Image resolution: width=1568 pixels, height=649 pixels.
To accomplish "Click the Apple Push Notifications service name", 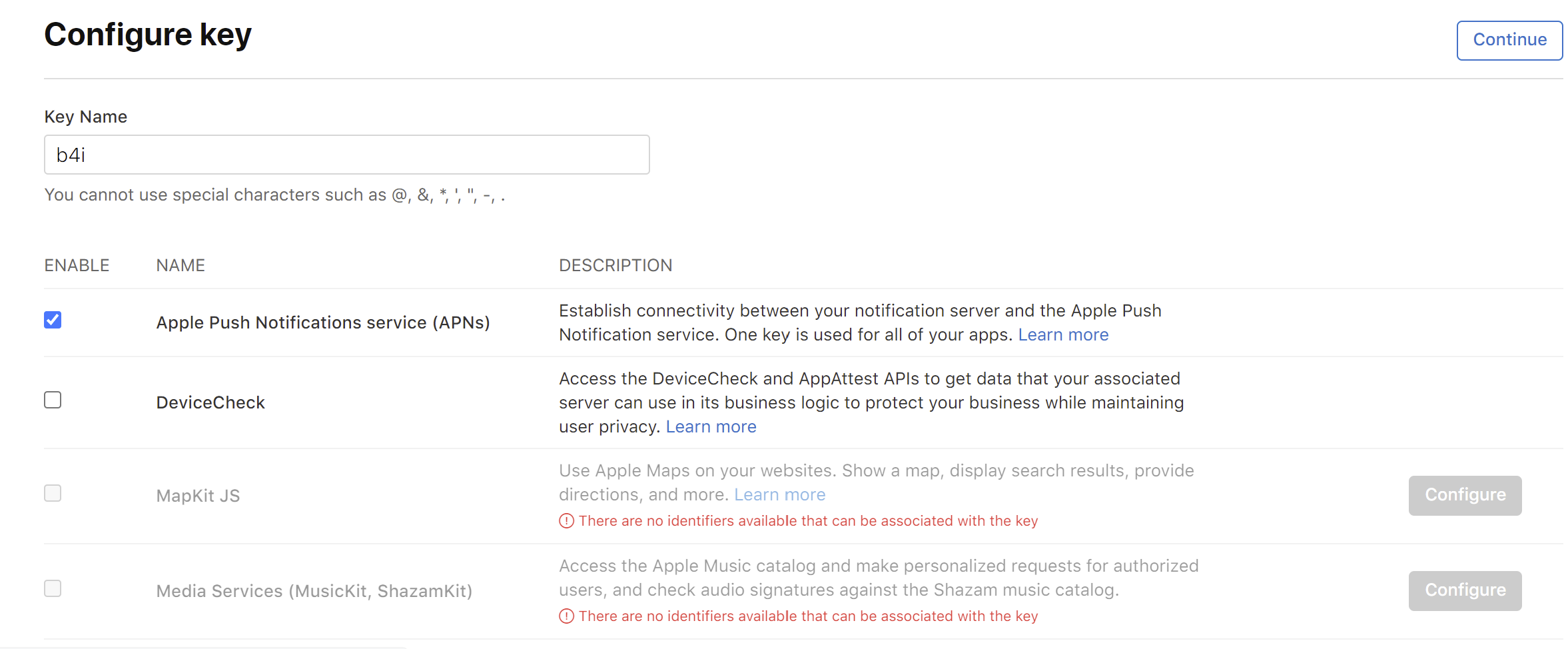I will (323, 323).
